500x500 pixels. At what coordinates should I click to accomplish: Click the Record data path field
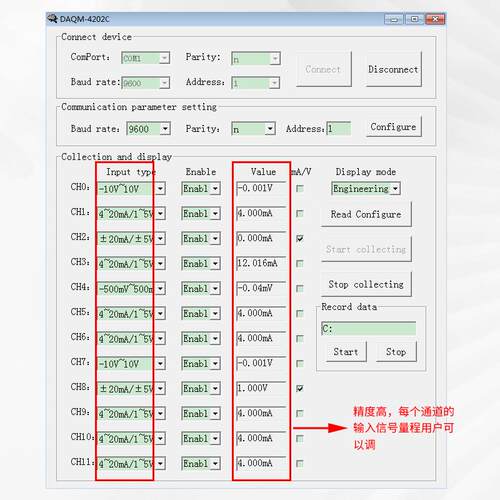369,329
